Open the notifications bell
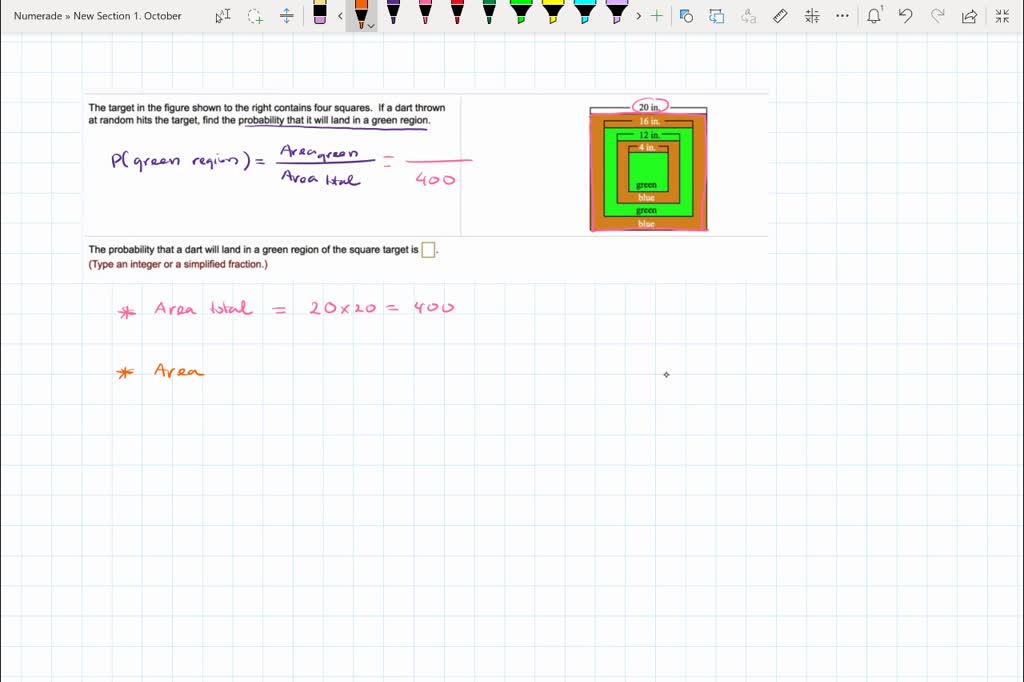This screenshot has height=682, width=1024. pos(874,15)
